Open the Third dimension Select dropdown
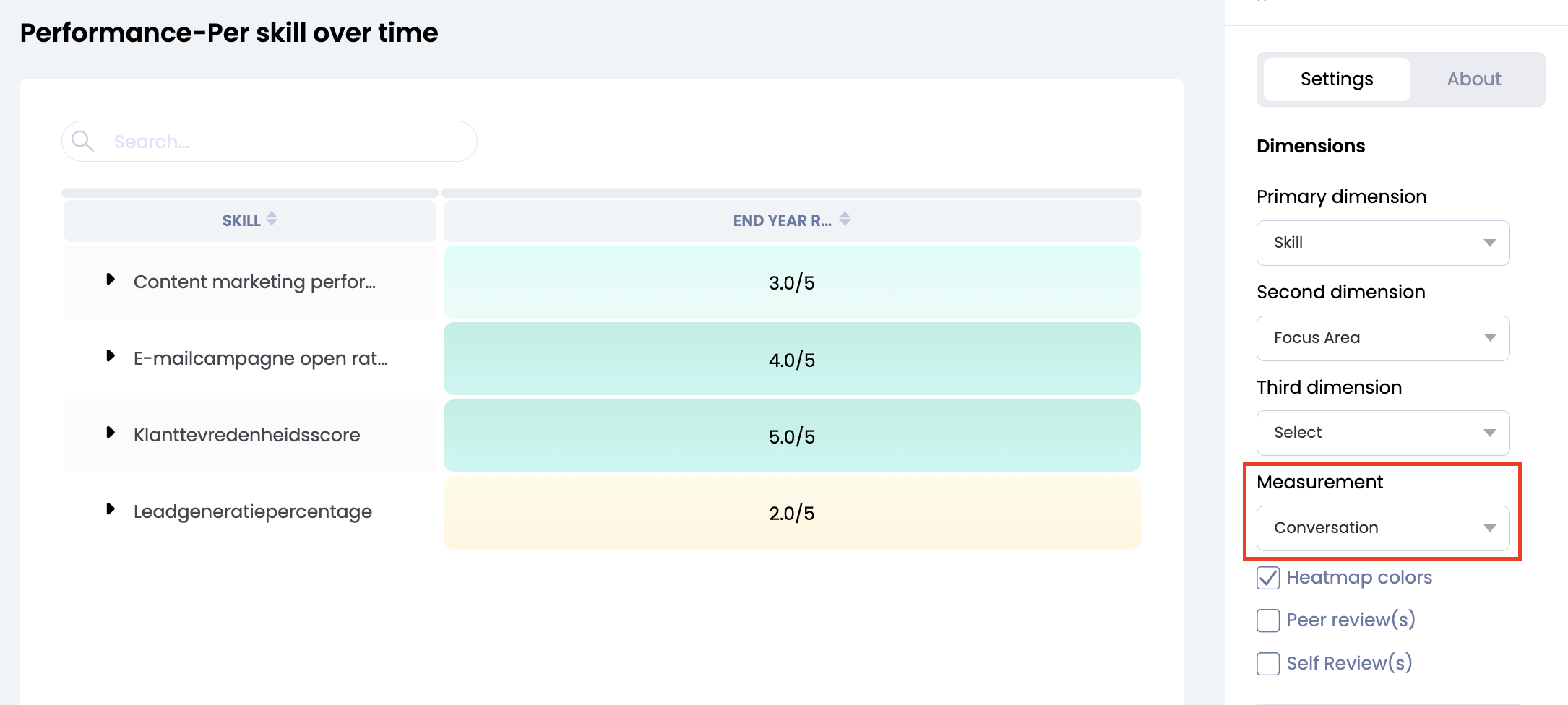The image size is (1568, 705). [x=1382, y=433]
